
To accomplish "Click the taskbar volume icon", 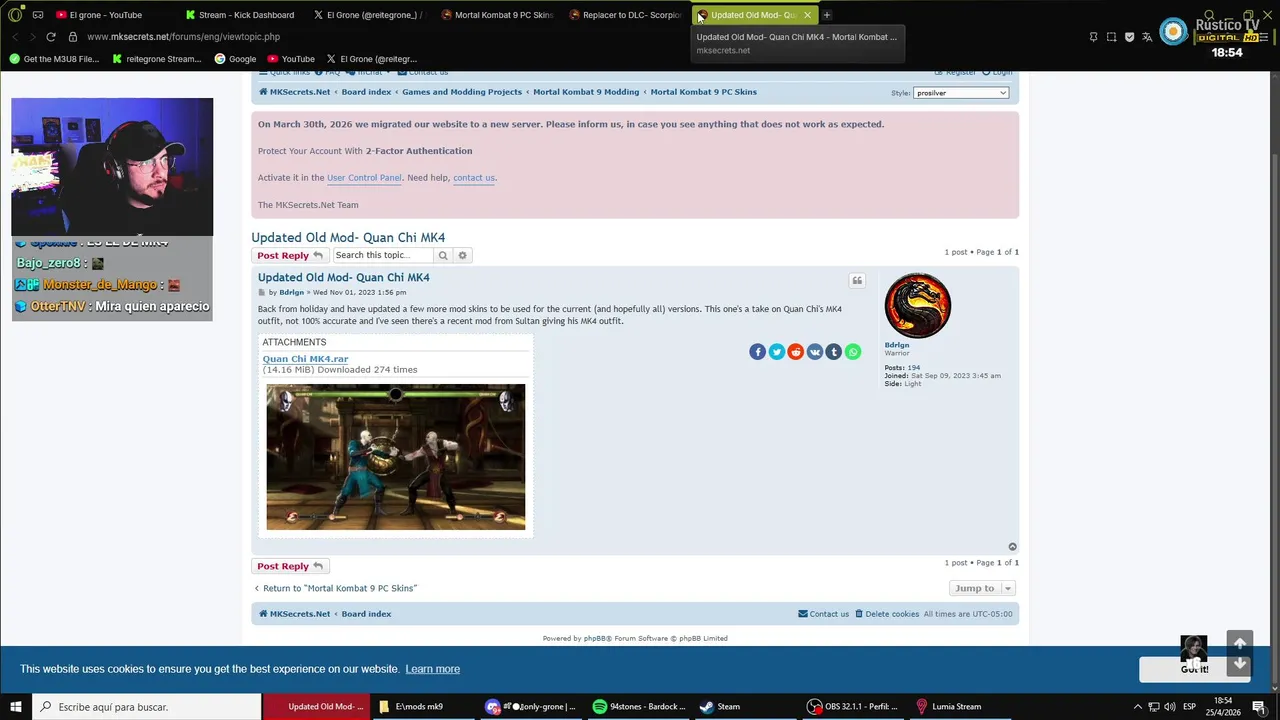I will click(x=1169, y=707).
